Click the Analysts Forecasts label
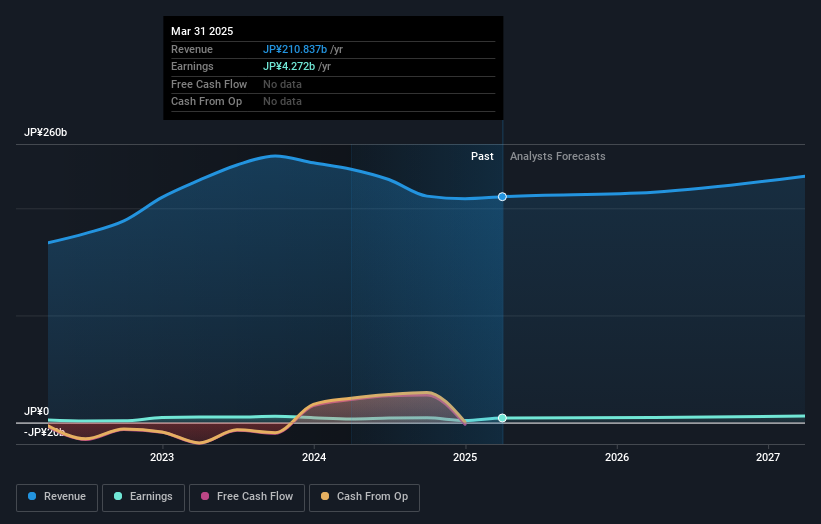This screenshot has width=821, height=524. 558,156
